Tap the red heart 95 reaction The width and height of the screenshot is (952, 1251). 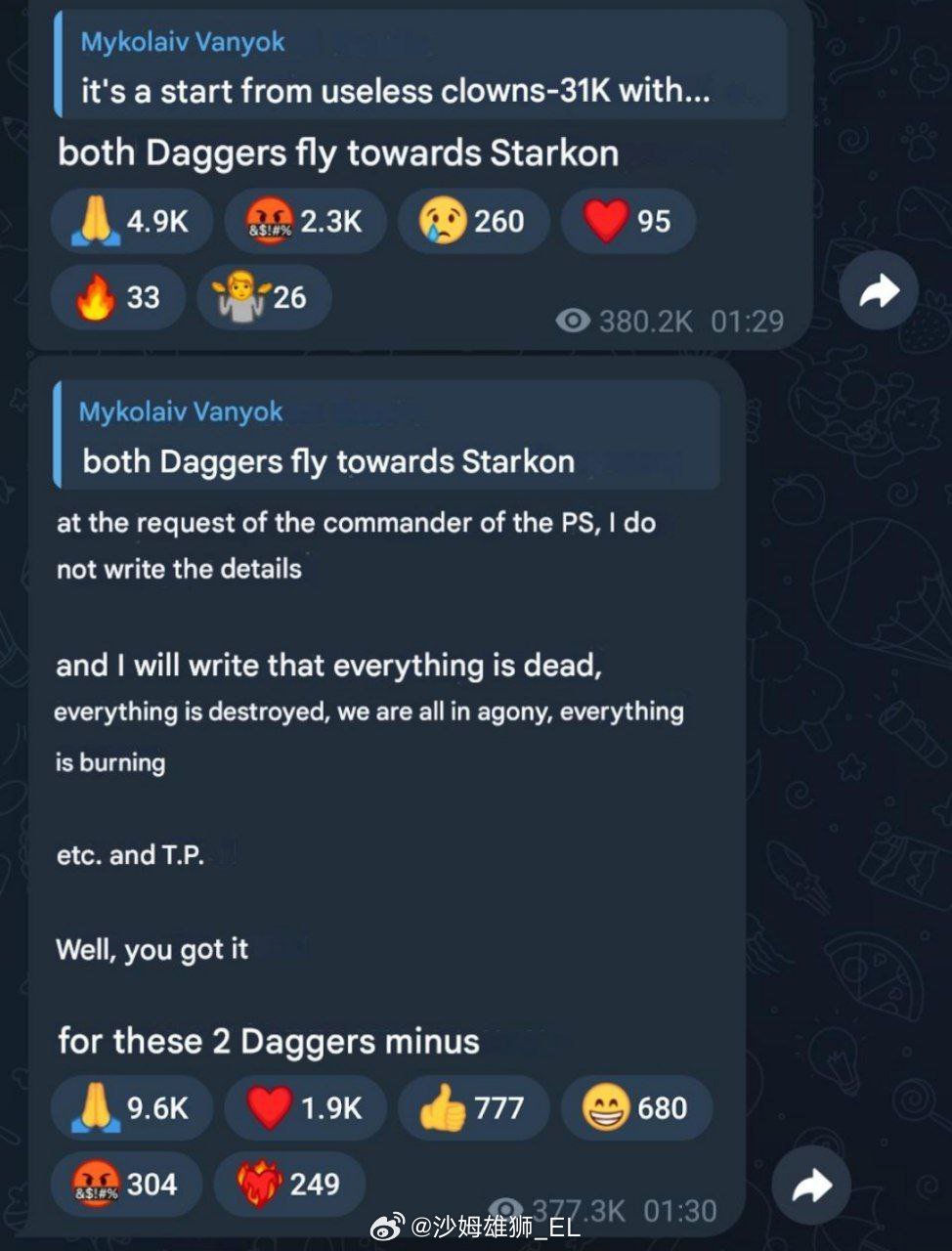click(628, 221)
